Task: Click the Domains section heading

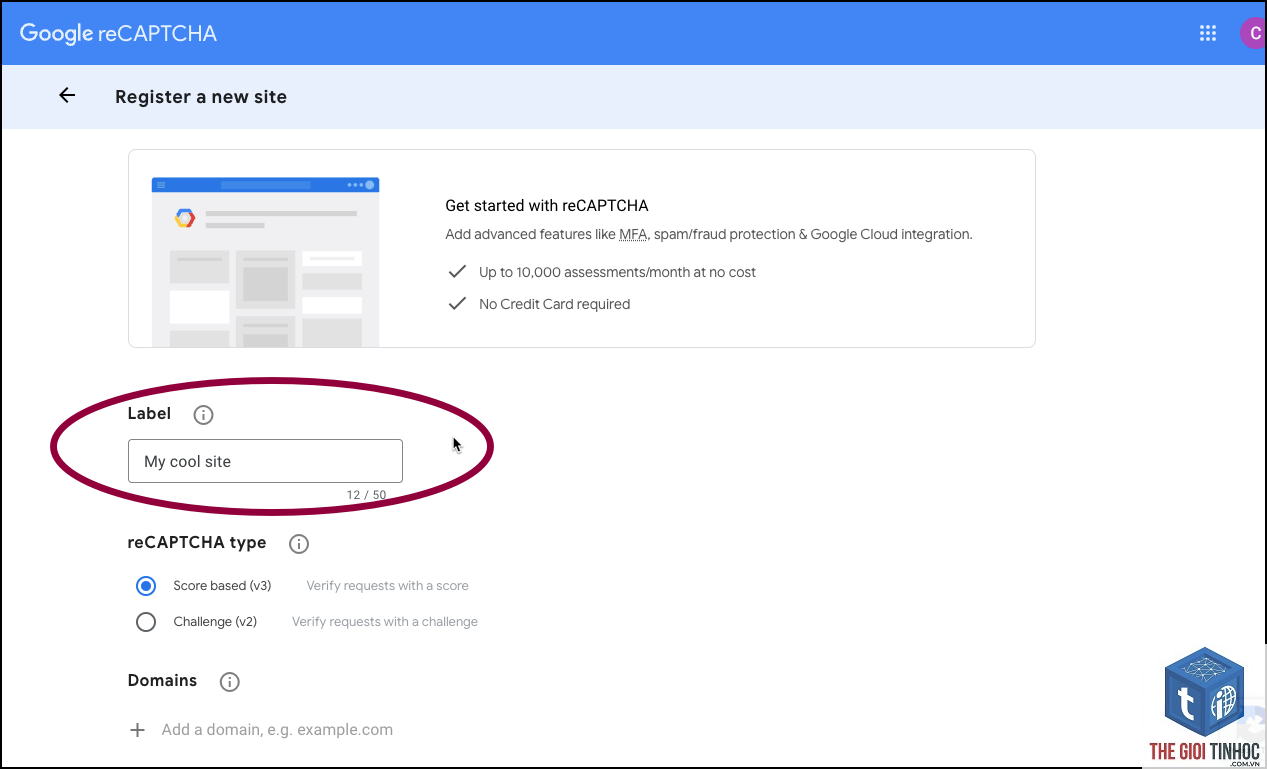Action: coord(162,681)
